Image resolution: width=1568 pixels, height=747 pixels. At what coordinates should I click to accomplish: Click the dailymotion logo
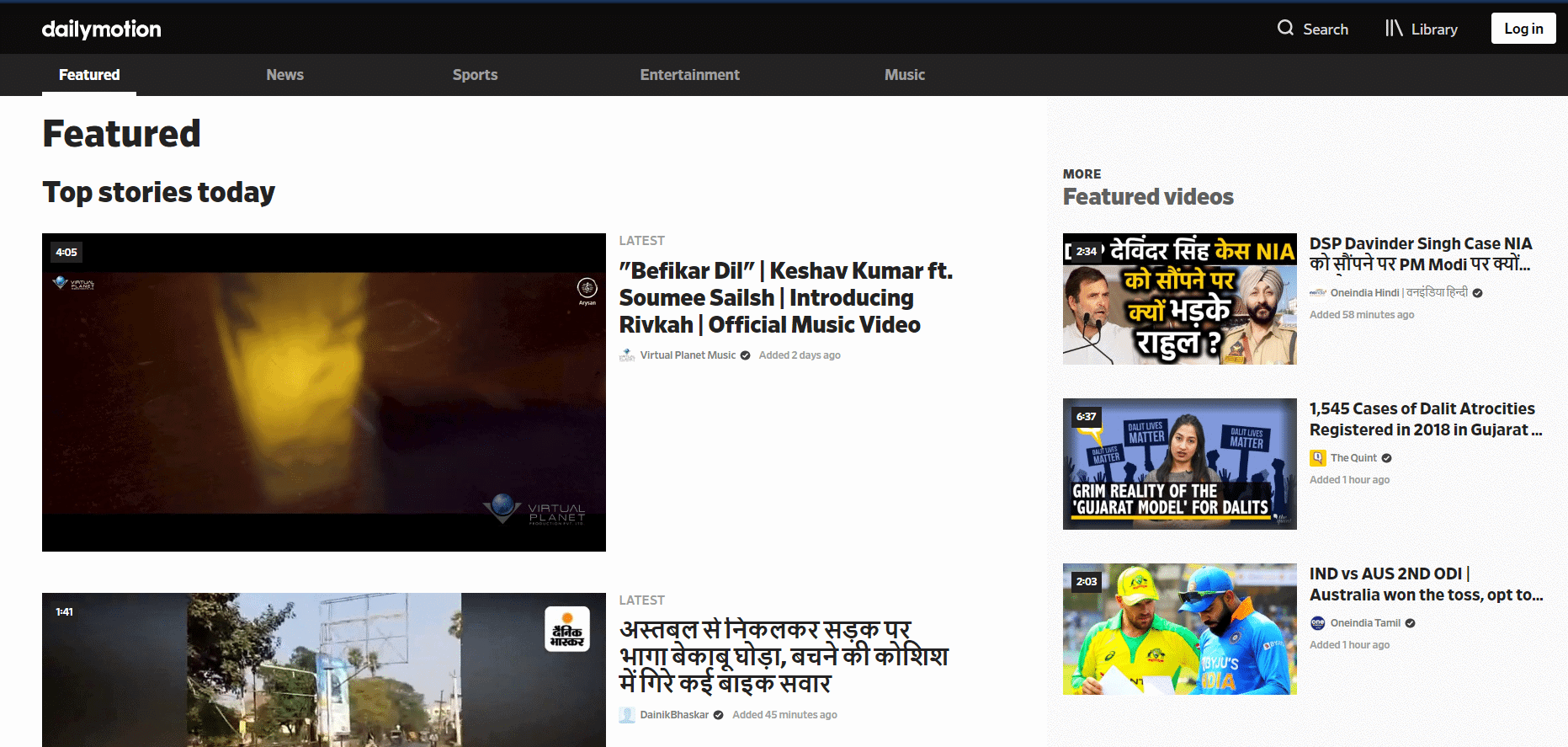click(x=101, y=29)
